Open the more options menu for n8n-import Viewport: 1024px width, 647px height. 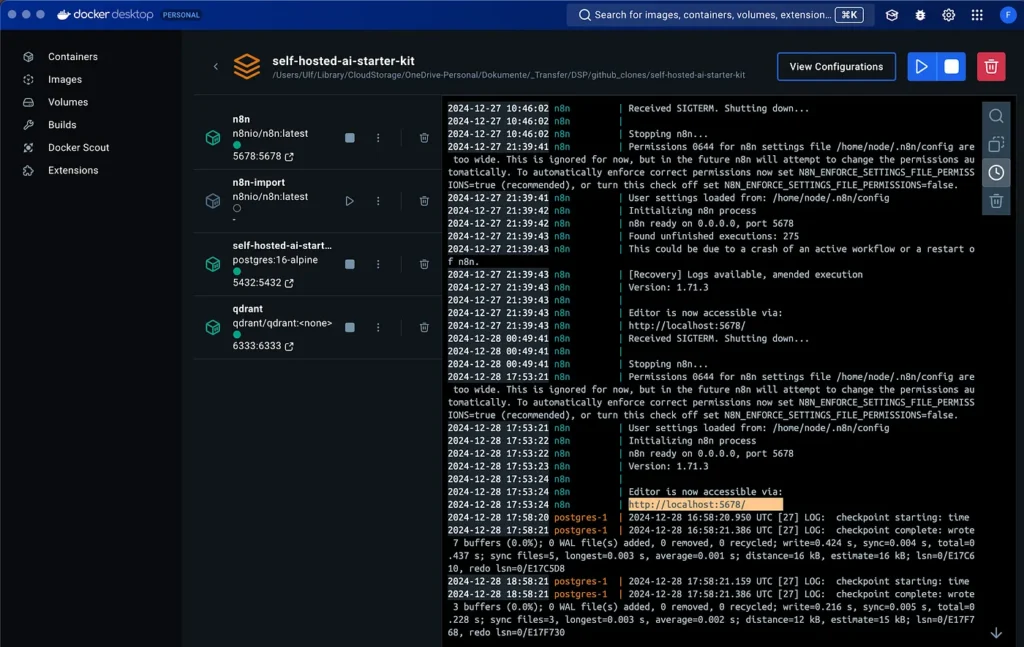click(x=378, y=201)
